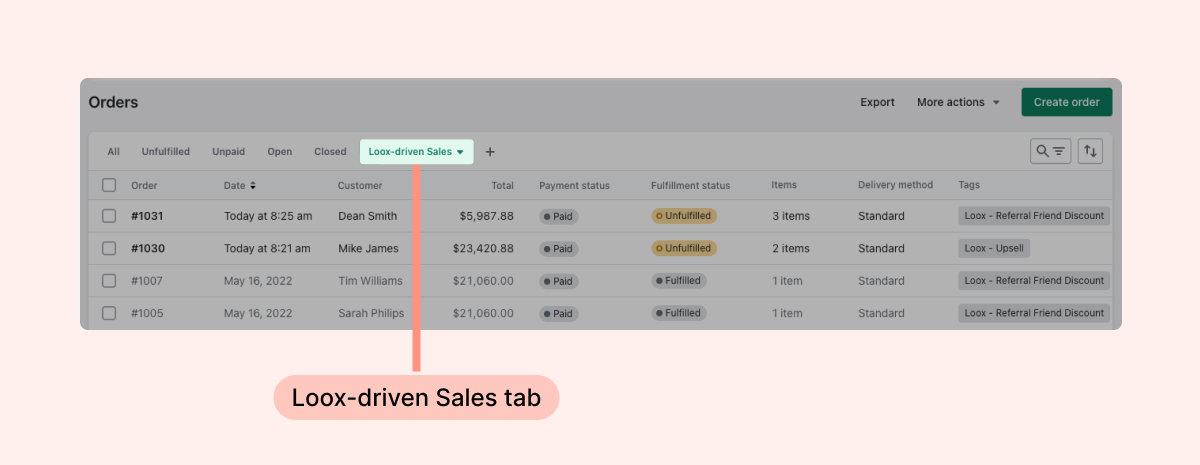1200x465 pixels.
Task: Click the Unfulfilled badge on order #1030
Action: click(684, 248)
